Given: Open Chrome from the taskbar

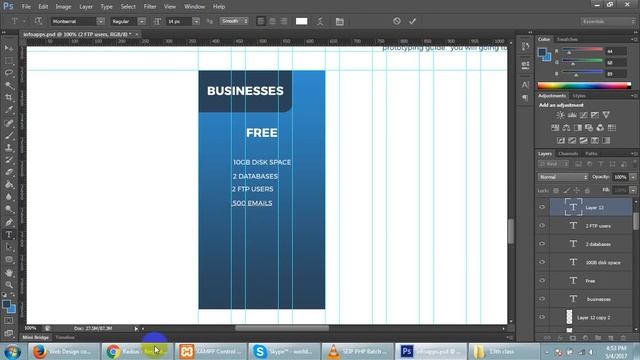Looking at the screenshot, I should click(x=138, y=351).
